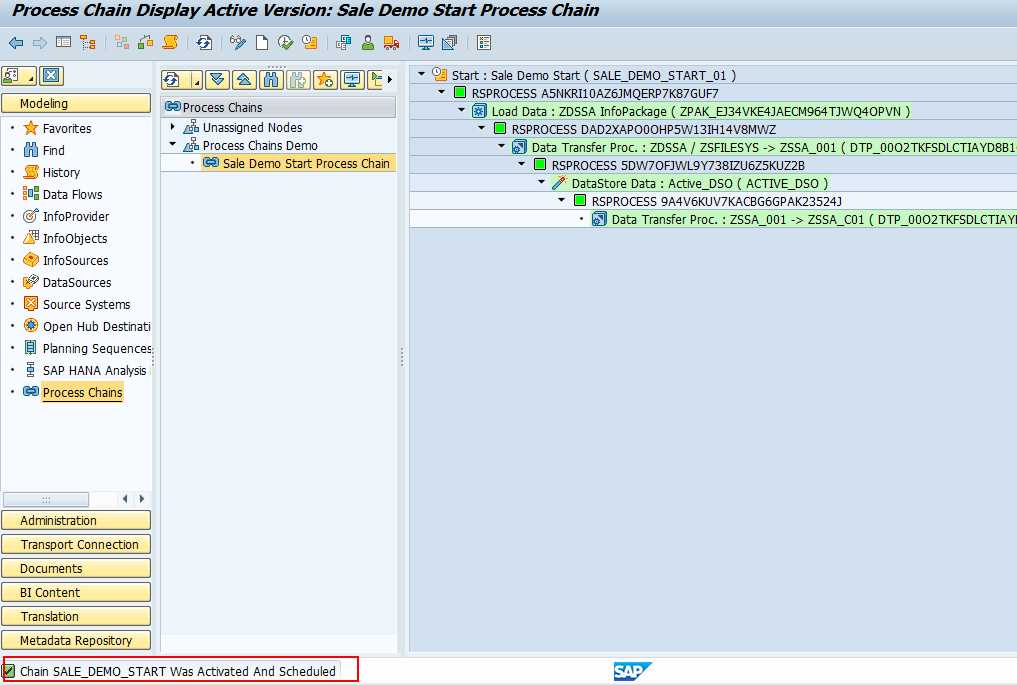Click the green person icon

[368, 43]
